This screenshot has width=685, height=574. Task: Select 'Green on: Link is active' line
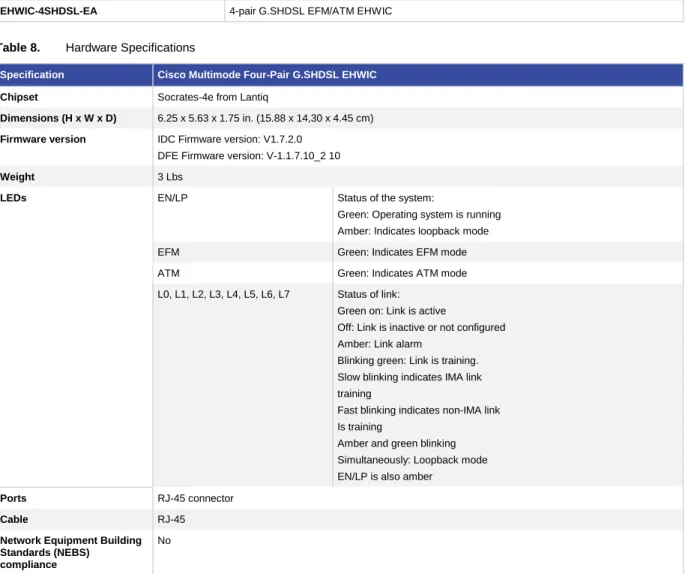coord(391,311)
